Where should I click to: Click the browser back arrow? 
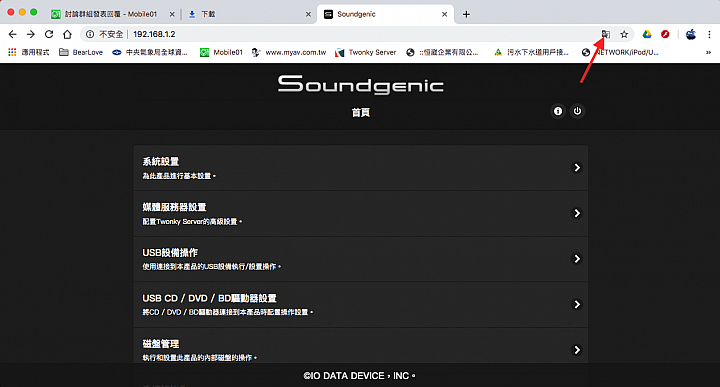[x=12, y=34]
